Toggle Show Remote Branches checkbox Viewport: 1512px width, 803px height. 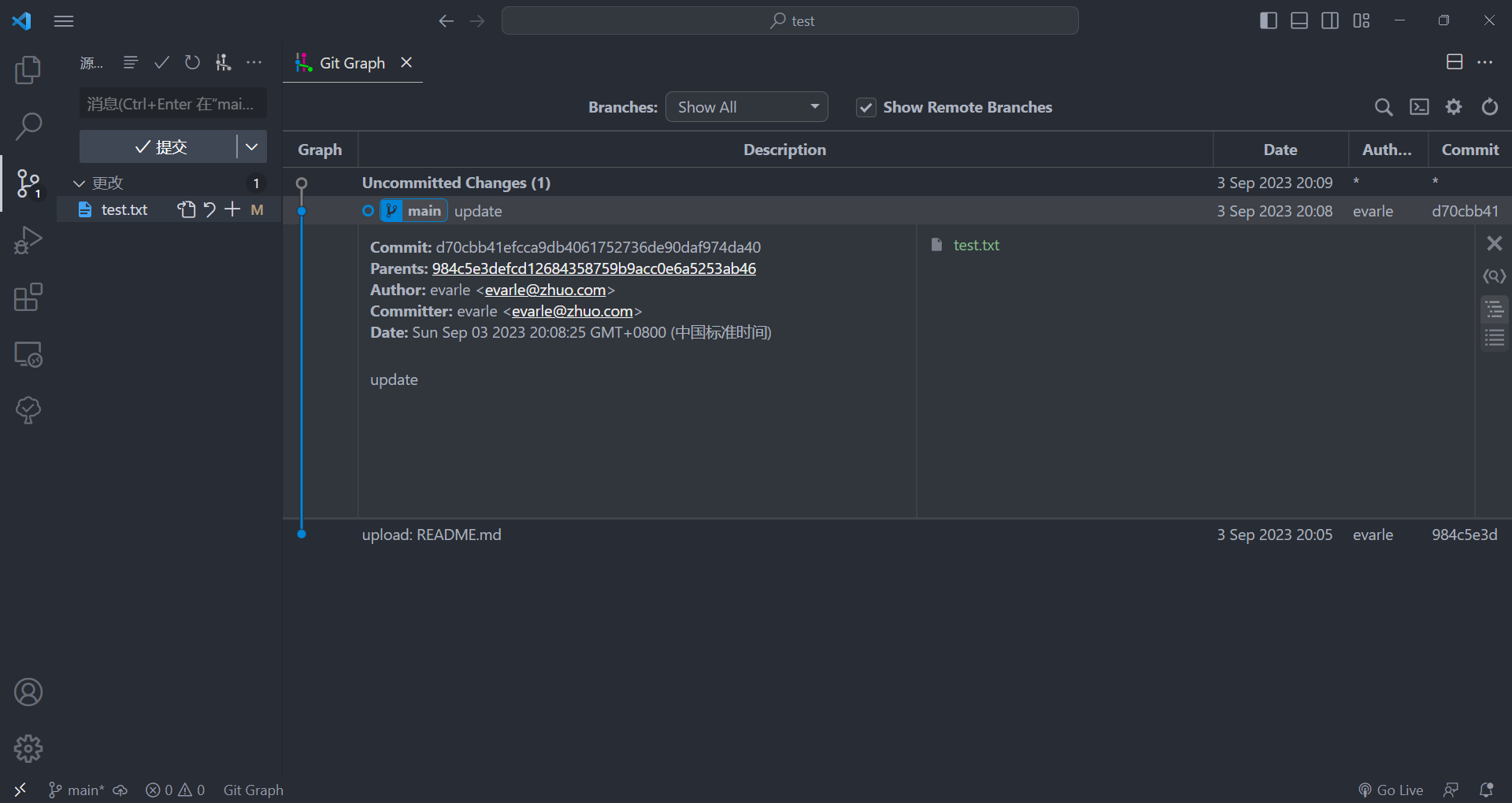coord(866,107)
